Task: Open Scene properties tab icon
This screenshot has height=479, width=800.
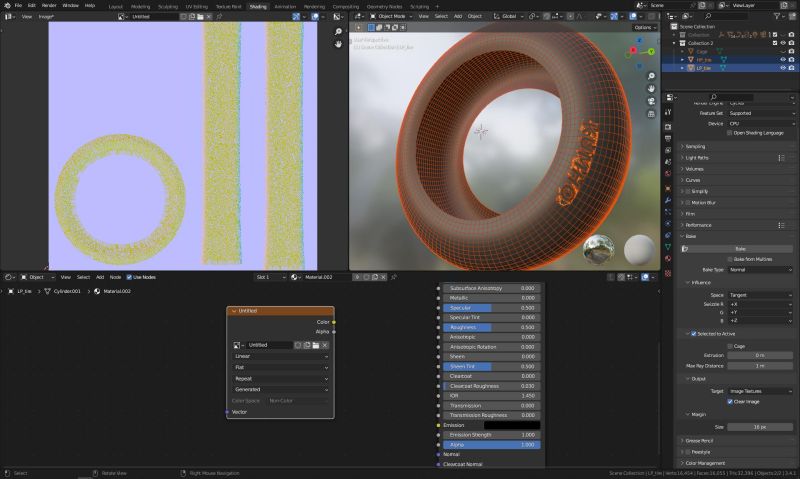Action: point(668,162)
